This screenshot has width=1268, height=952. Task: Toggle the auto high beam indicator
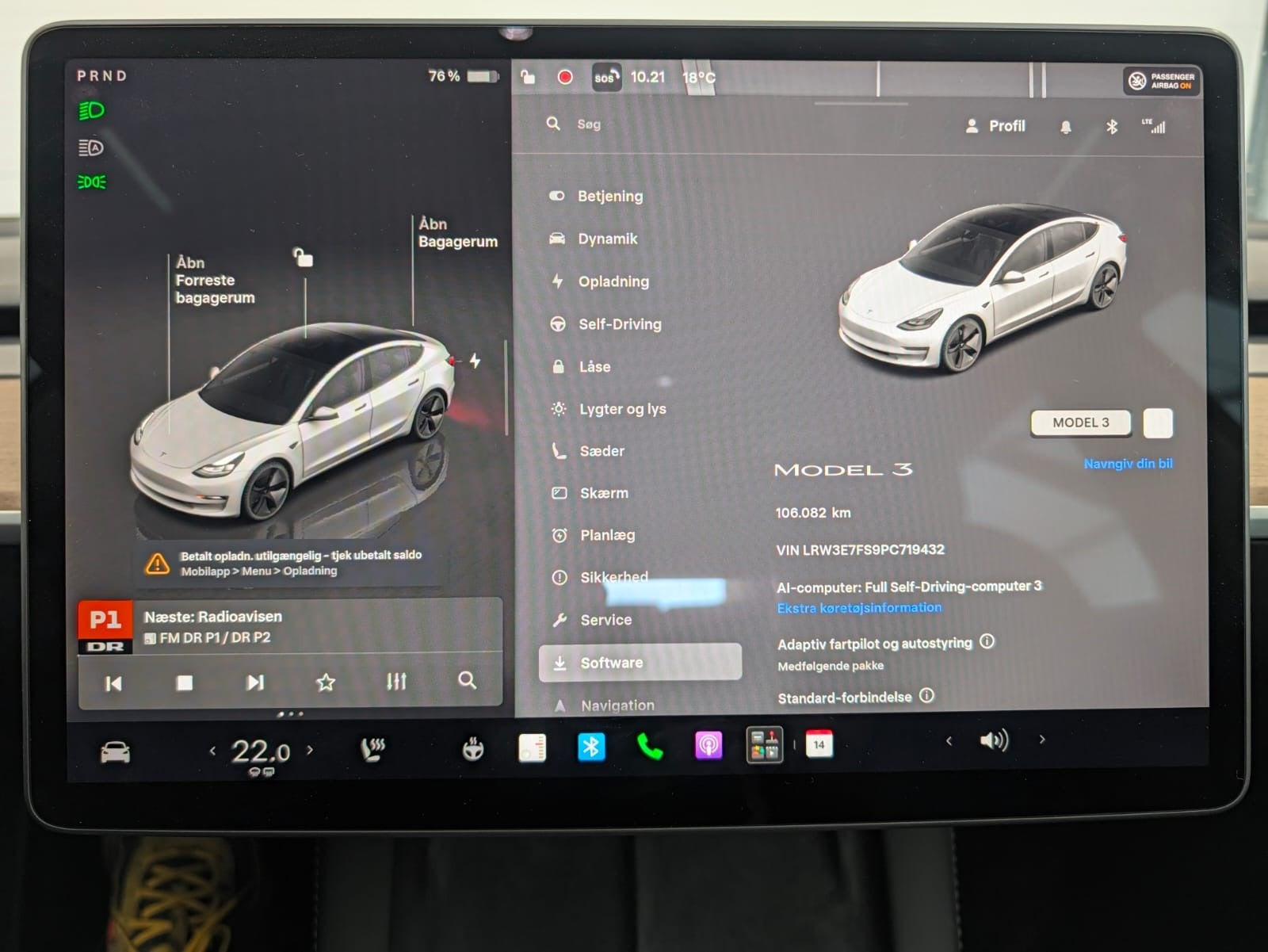(x=91, y=147)
